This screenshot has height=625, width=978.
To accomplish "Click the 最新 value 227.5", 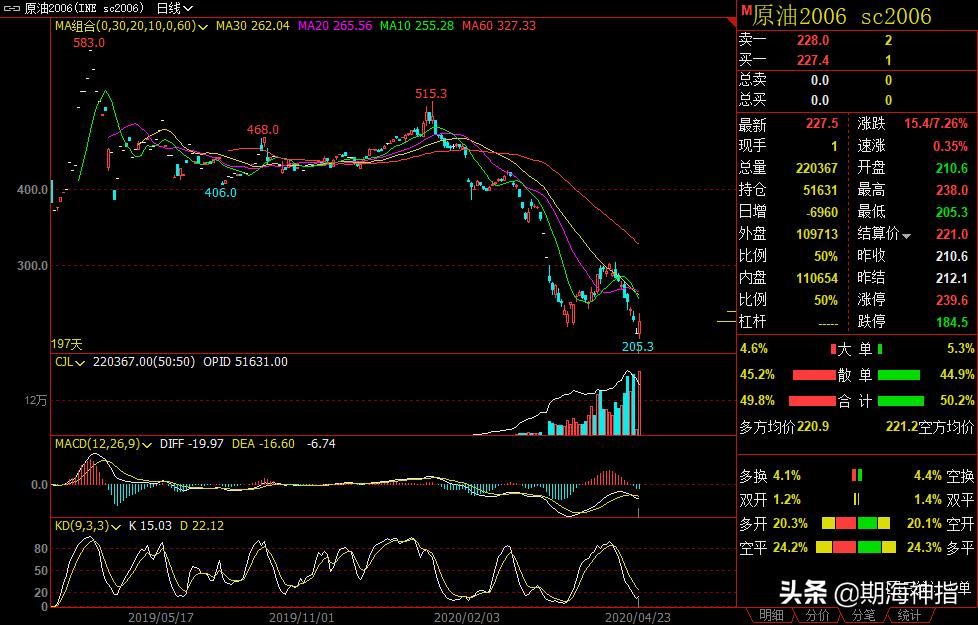I will (822, 124).
